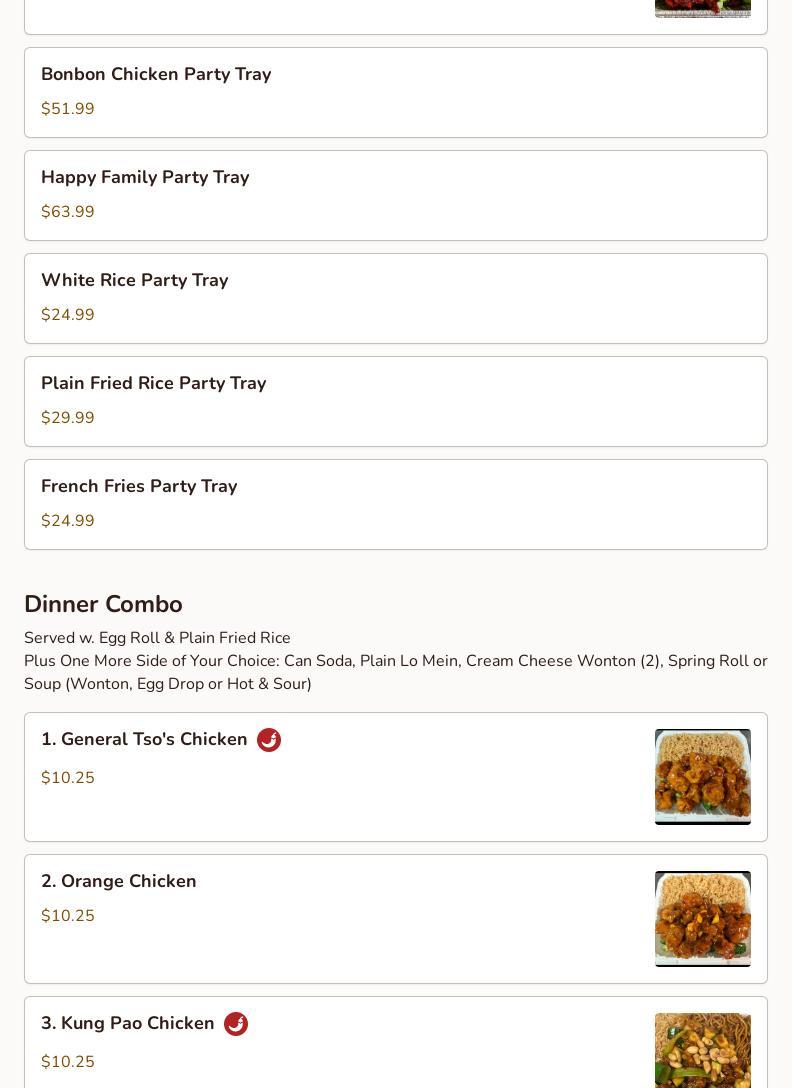792x1088 pixels.
Task: Click partially visible food photo at top
Action: [x=702, y=8]
